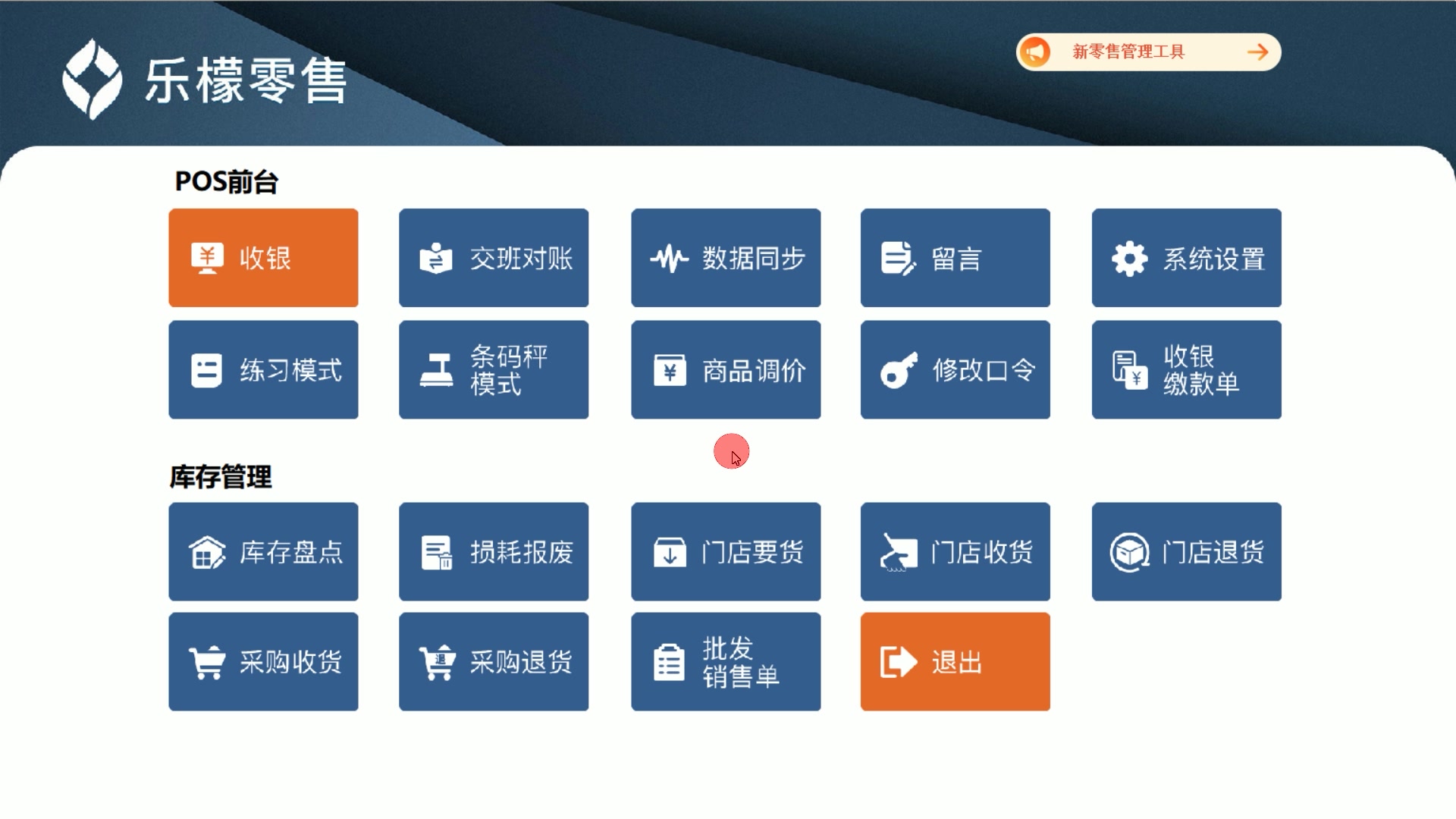Click the 采购收货 shopping cart icon
Image resolution: width=1456 pixels, height=819 pixels.
(x=207, y=662)
